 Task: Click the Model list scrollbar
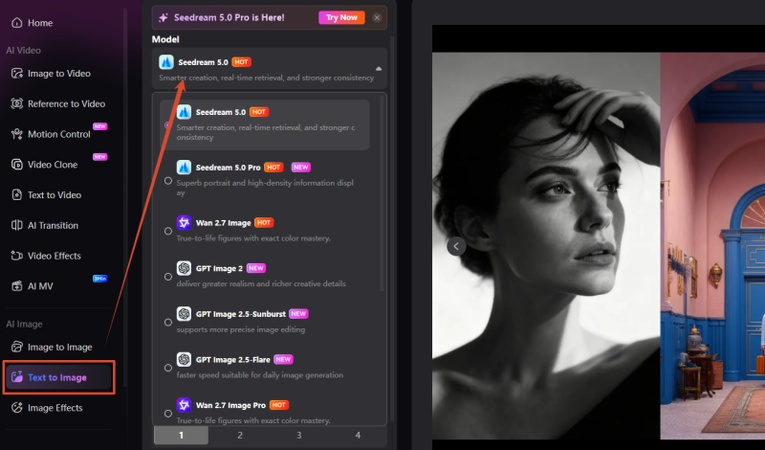tap(382, 195)
